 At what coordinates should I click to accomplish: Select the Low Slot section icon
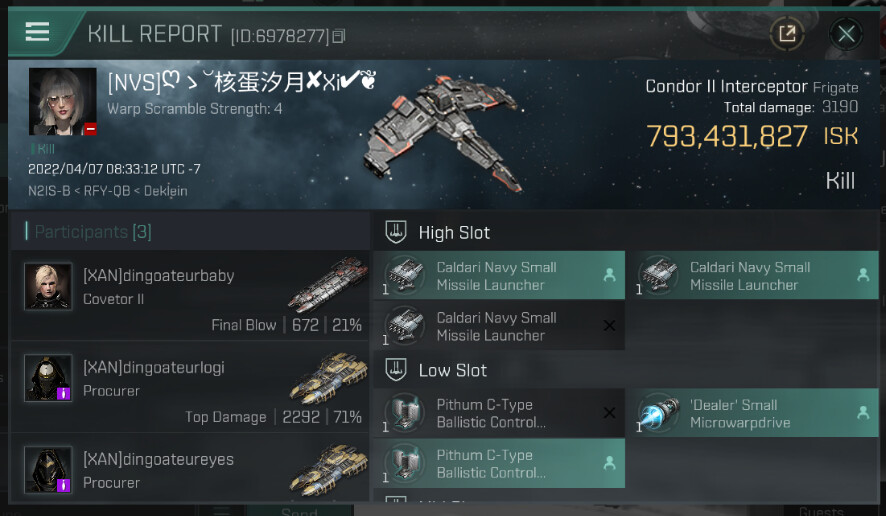[396, 370]
